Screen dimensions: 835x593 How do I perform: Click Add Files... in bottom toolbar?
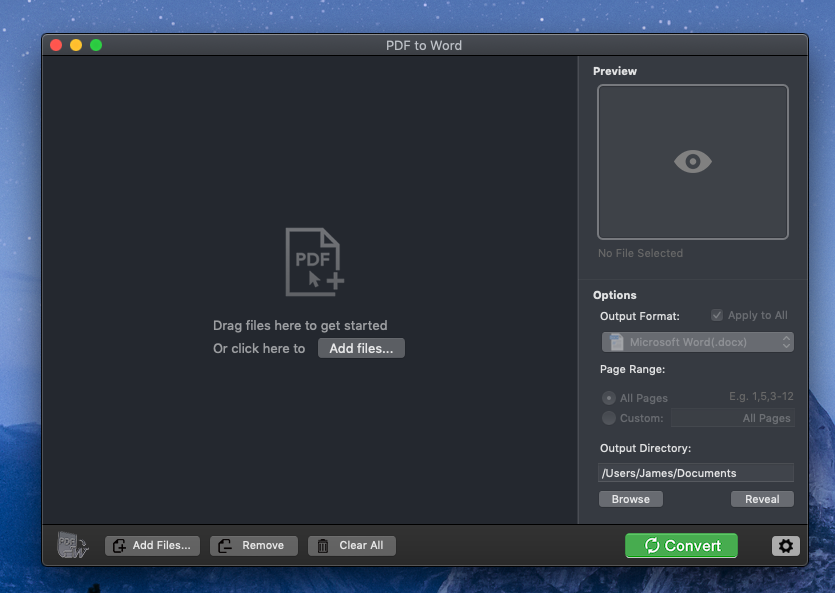pyautogui.click(x=152, y=546)
